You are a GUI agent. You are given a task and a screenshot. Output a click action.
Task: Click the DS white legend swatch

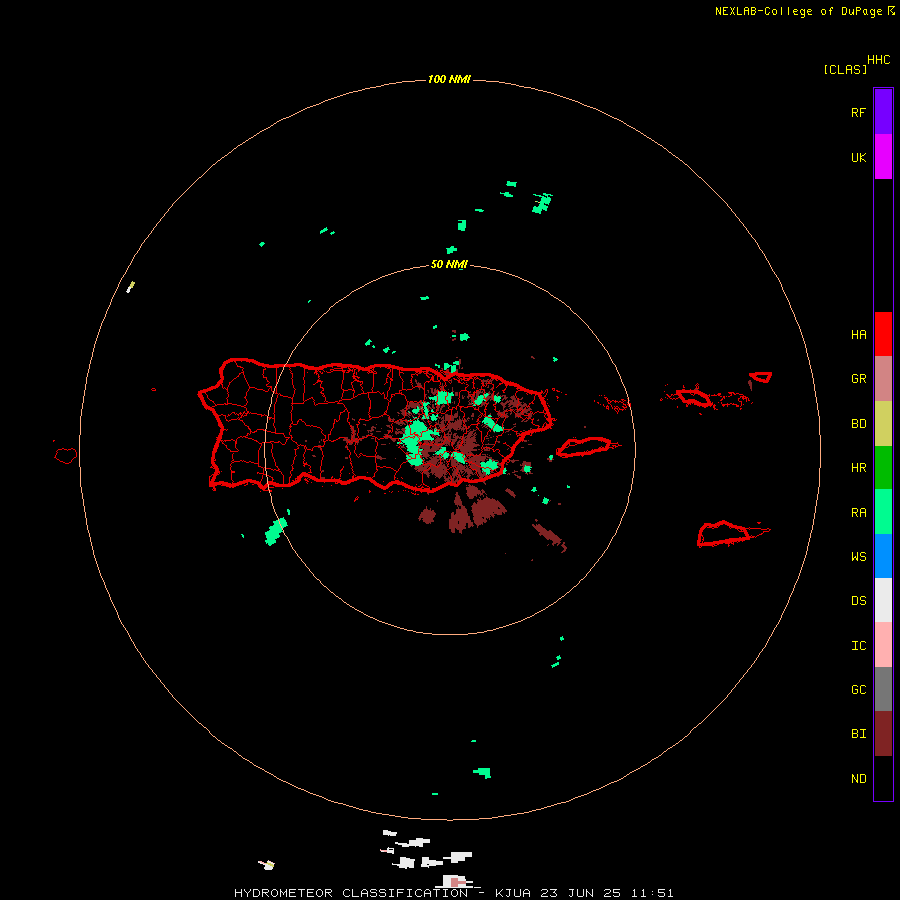[883, 600]
